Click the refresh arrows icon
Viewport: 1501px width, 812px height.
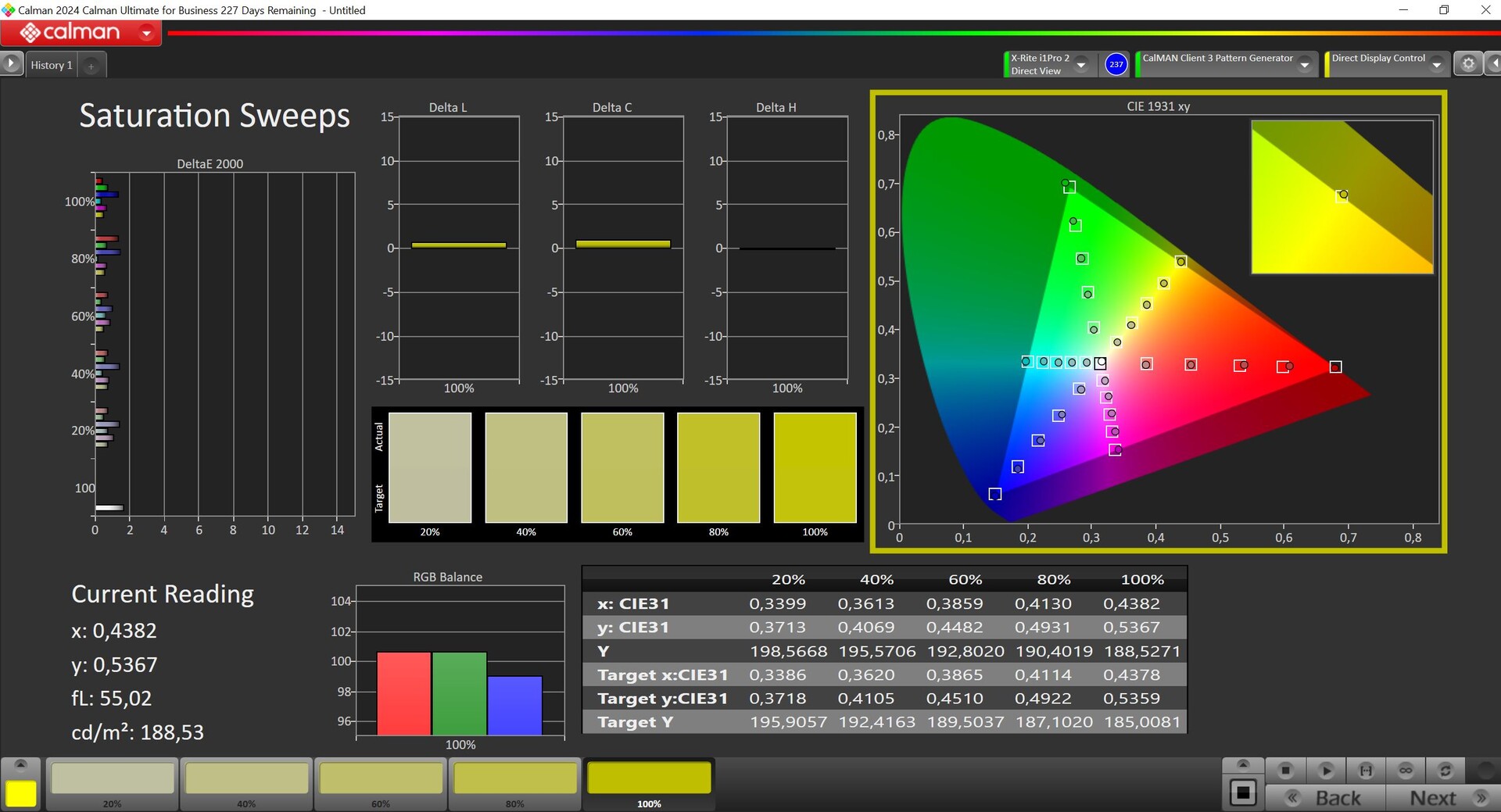click(x=1445, y=771)
